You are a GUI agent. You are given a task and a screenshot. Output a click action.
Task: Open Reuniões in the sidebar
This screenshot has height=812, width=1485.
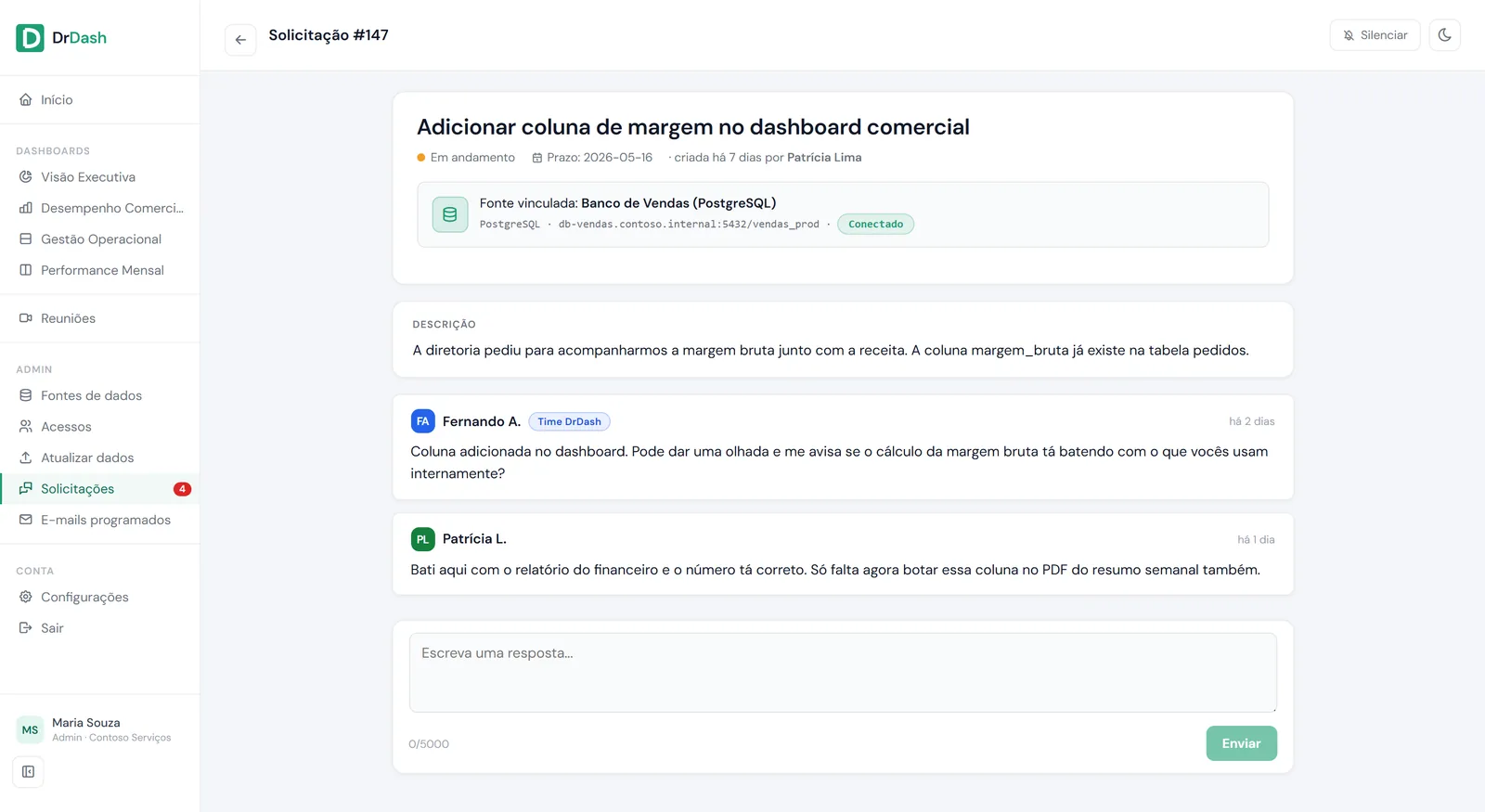click(x=99, y=318)
